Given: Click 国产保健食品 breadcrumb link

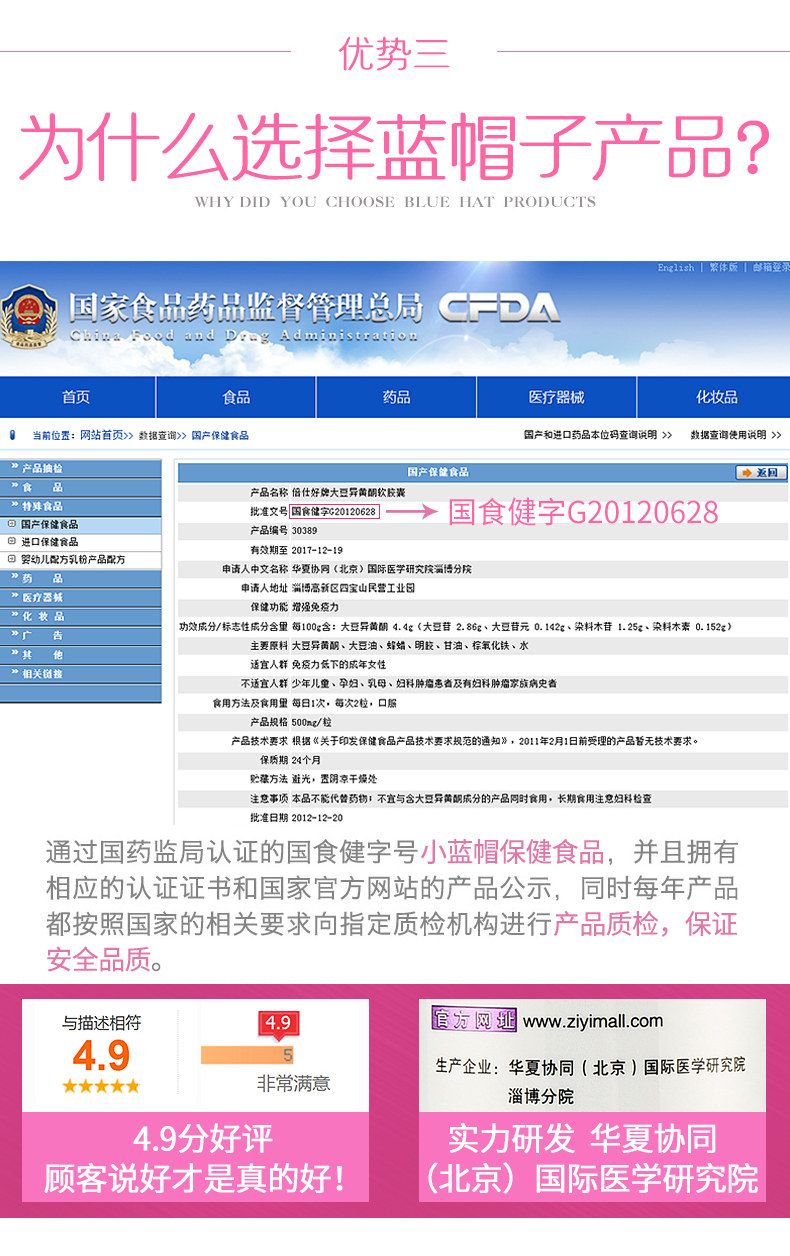Looking at the screenshot, I should [220, 435].
